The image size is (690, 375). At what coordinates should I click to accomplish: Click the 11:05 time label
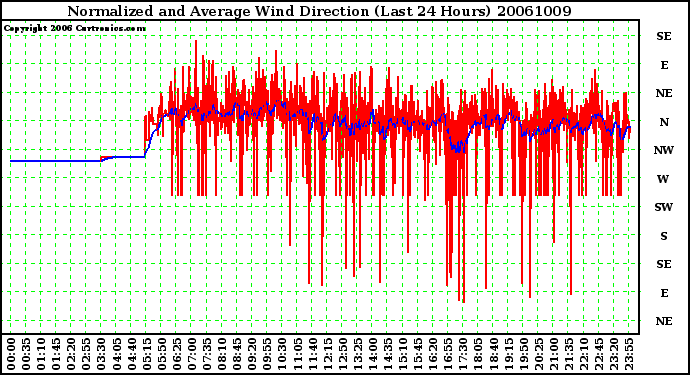pos(297,354)
